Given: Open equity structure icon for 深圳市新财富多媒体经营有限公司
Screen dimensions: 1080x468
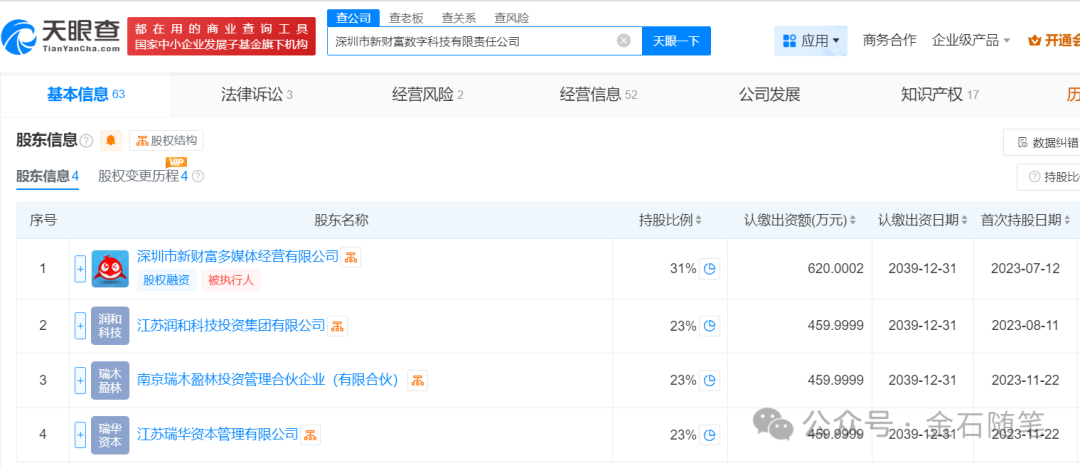Looking at the screenshot, I should 351,257.
